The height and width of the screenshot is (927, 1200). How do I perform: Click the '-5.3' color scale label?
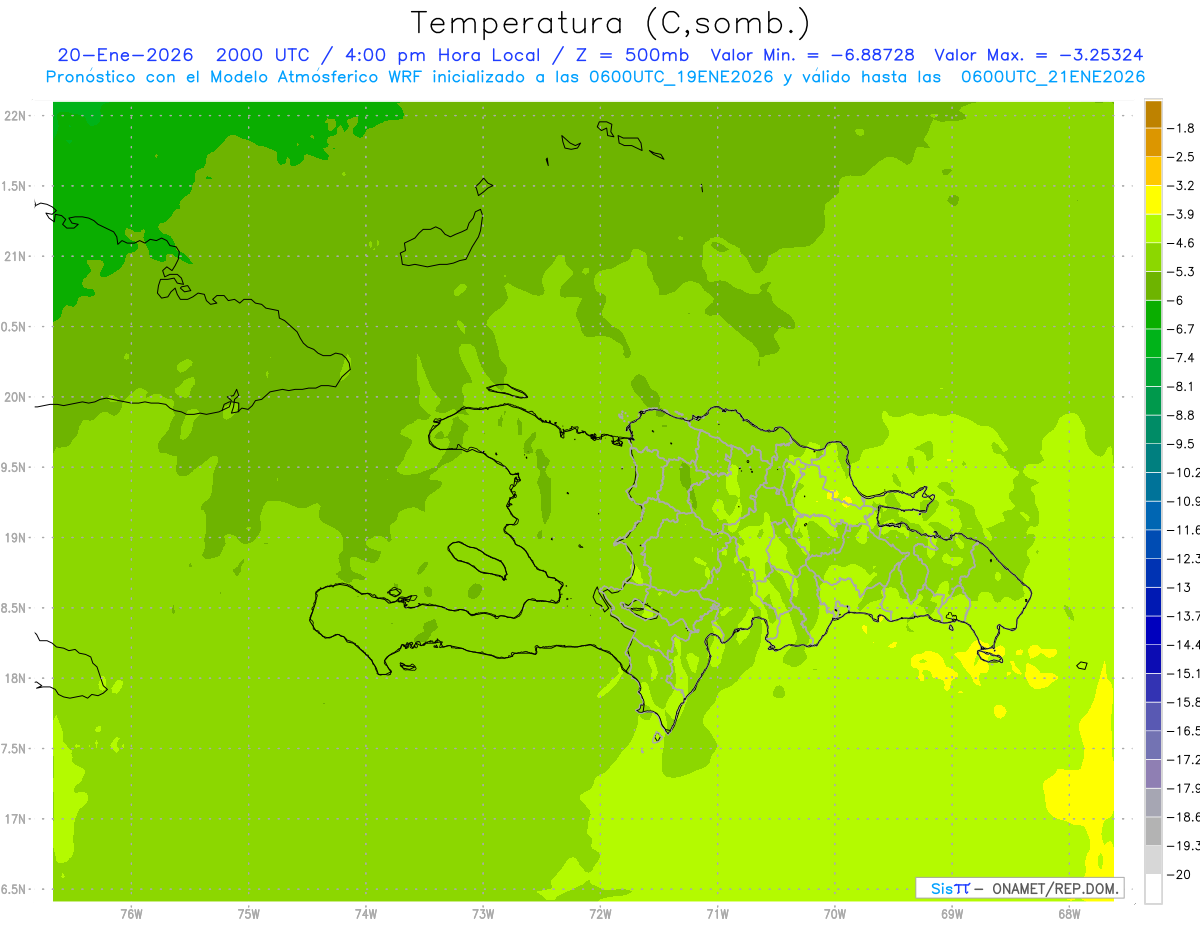pyautogui.click(x=1181, y=271)
